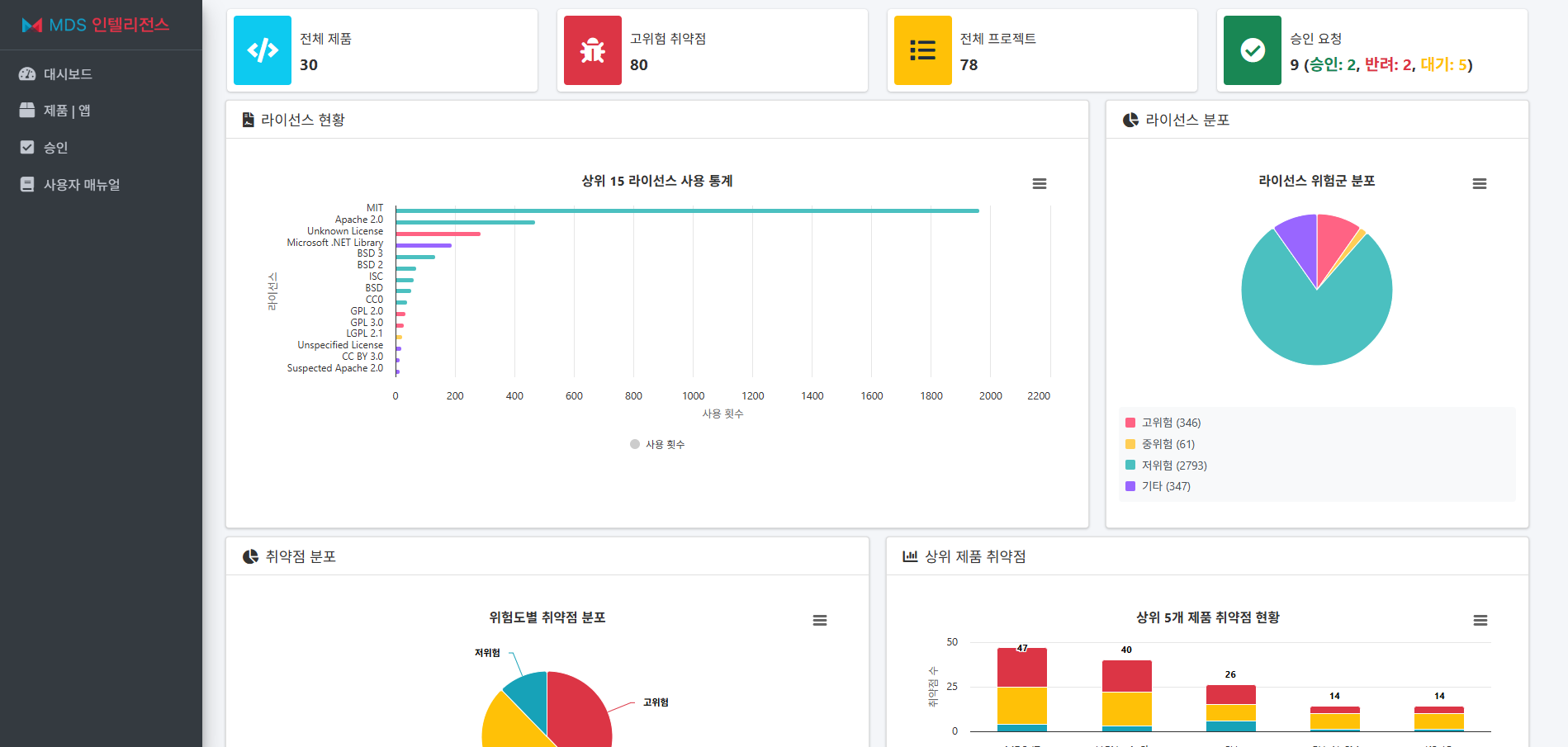Click the MDS 인텔리전스 logo icon

(31, 26)
